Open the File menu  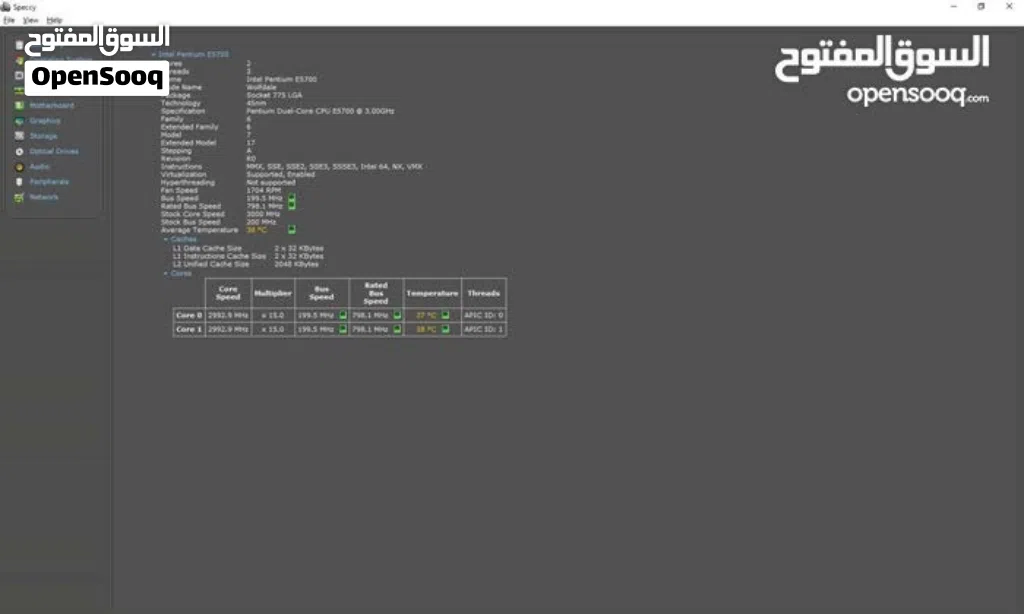point(9,20)
